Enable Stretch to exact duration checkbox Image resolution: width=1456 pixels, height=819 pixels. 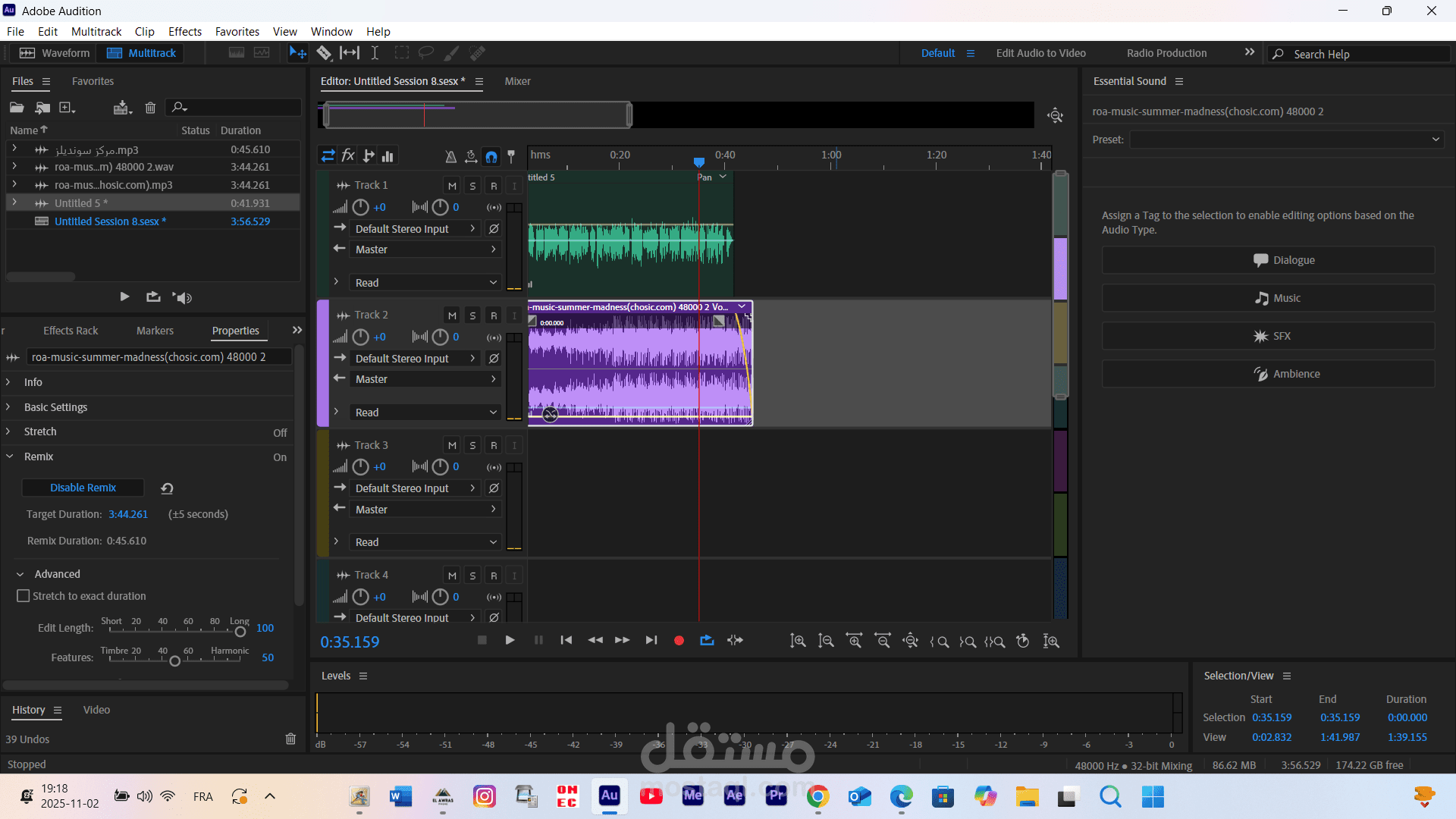pos(24,596)
